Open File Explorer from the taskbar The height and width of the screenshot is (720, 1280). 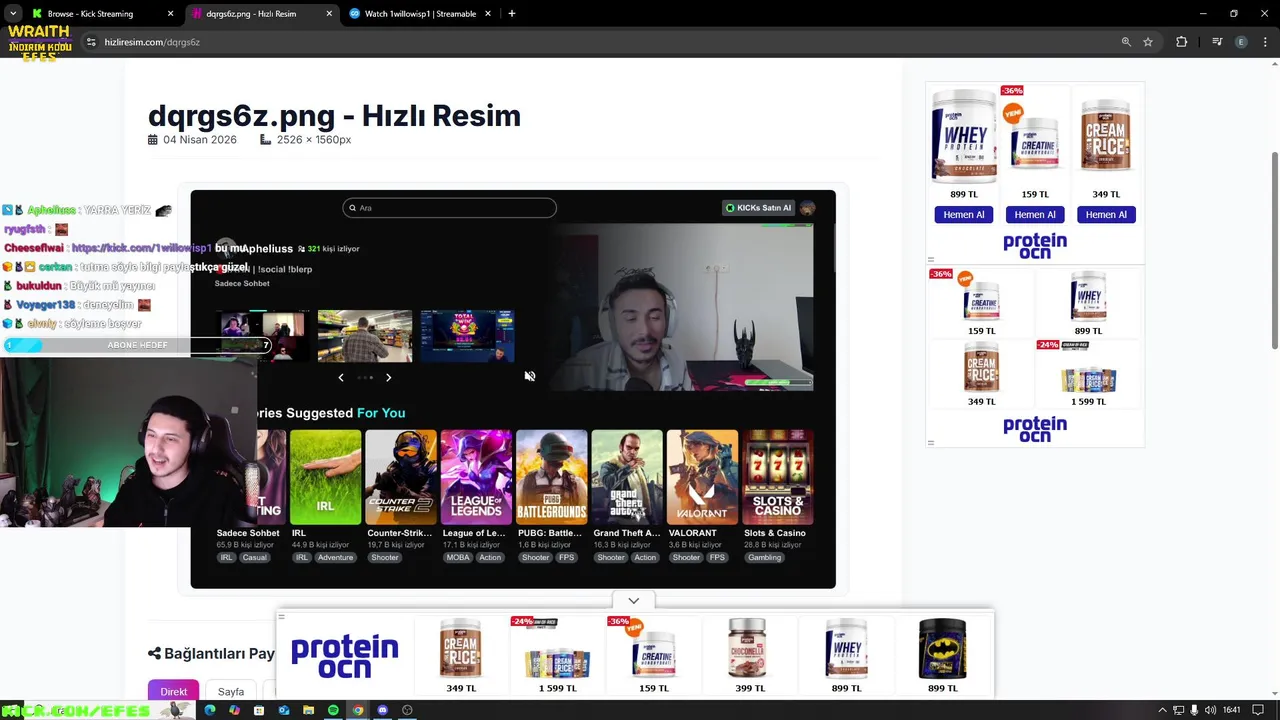click(x=308, y=710)
